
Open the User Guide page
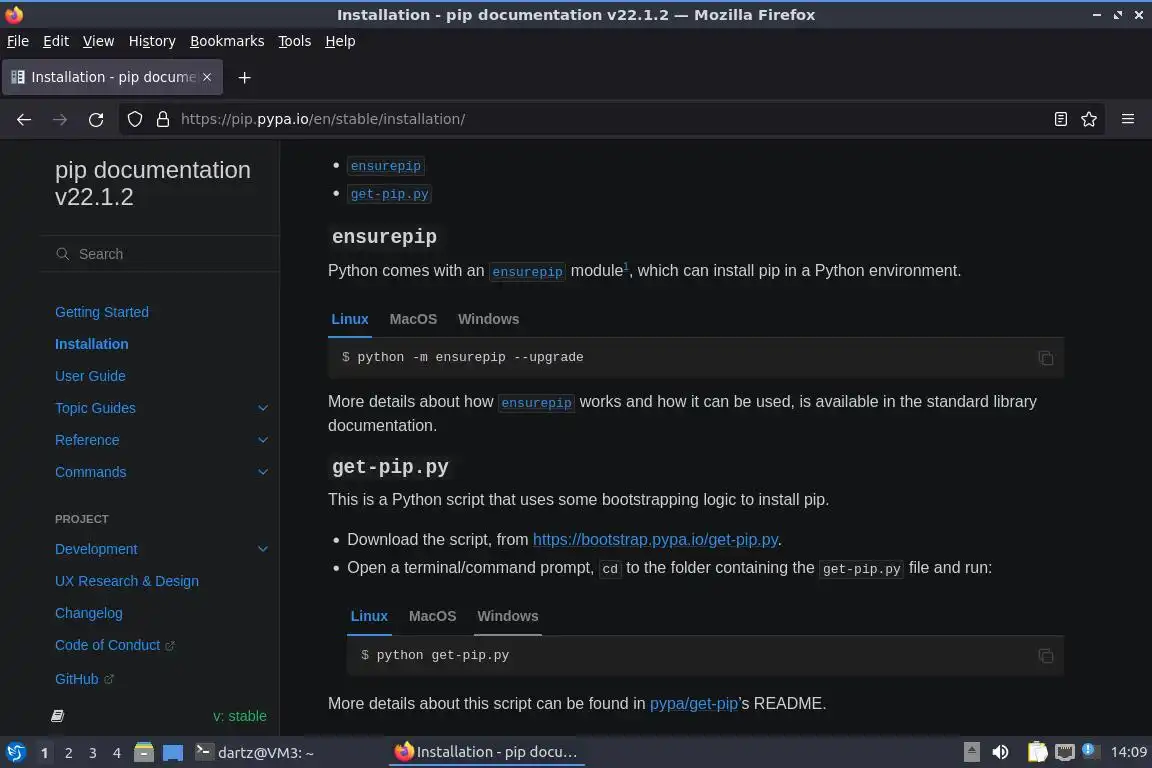tap(90, 376)
